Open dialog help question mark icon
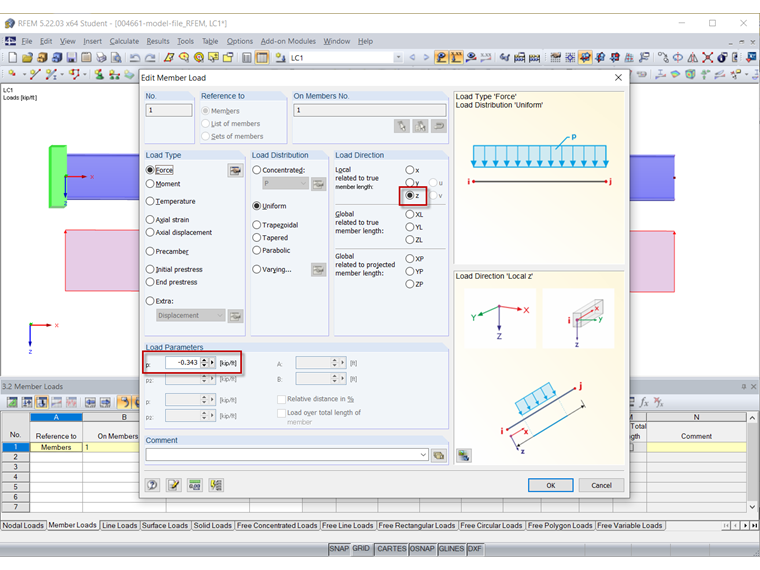 pyautogui.click(x=153, y=485)
